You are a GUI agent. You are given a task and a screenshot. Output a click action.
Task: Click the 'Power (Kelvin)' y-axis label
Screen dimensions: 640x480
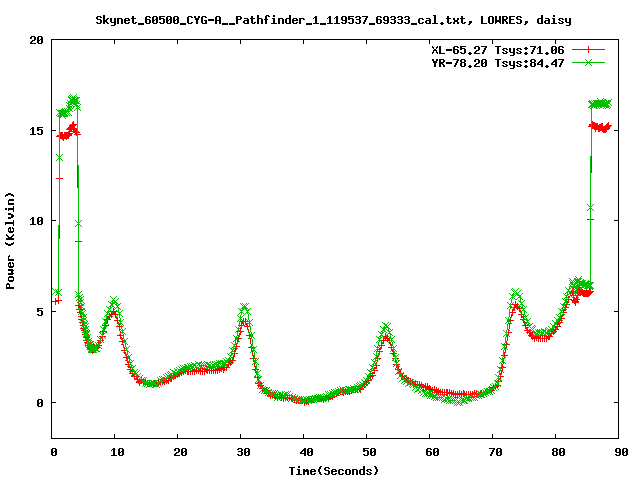[x=10, y=241]
